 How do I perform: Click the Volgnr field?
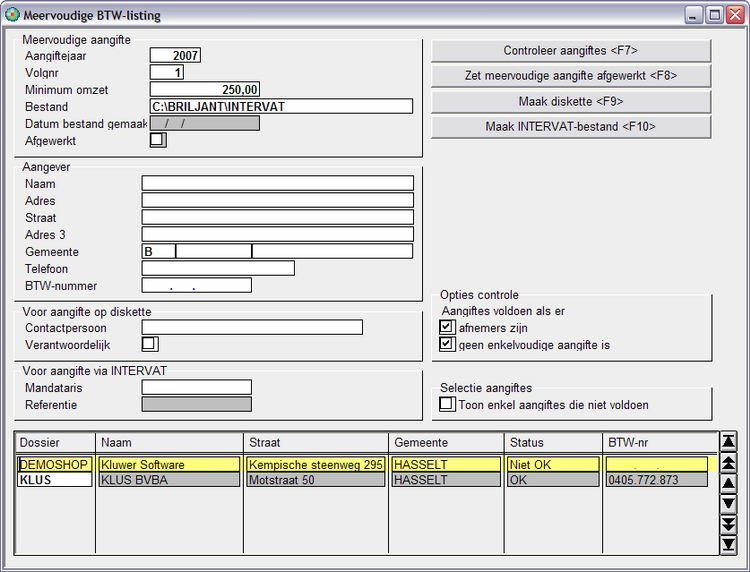166,73
